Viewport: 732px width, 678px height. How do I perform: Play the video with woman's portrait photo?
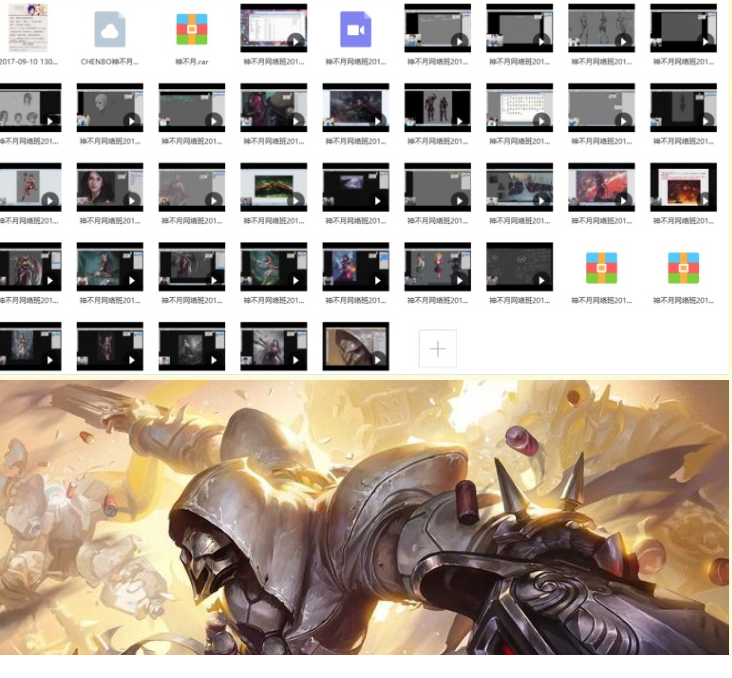click(x=110, y=187)
